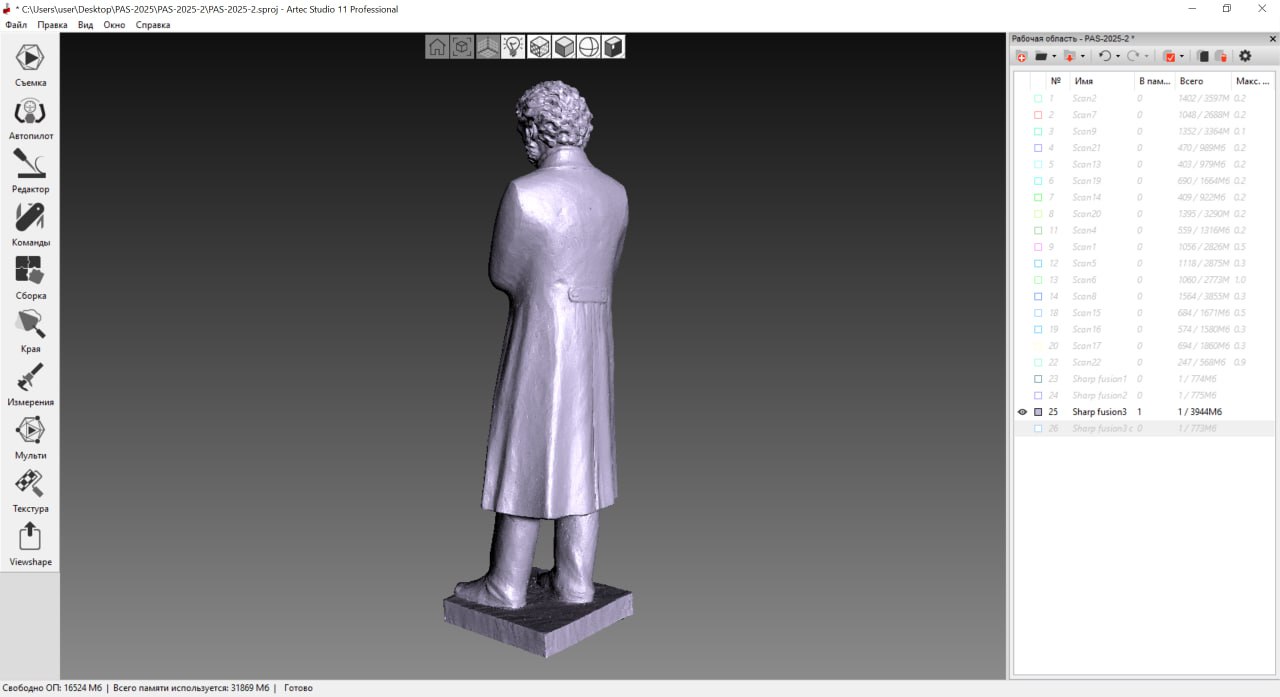The height and width of the screenshot is (697, 1280).
Task: Click the Свободно ОП: 16524 Мб status
Action: [52, 688]
